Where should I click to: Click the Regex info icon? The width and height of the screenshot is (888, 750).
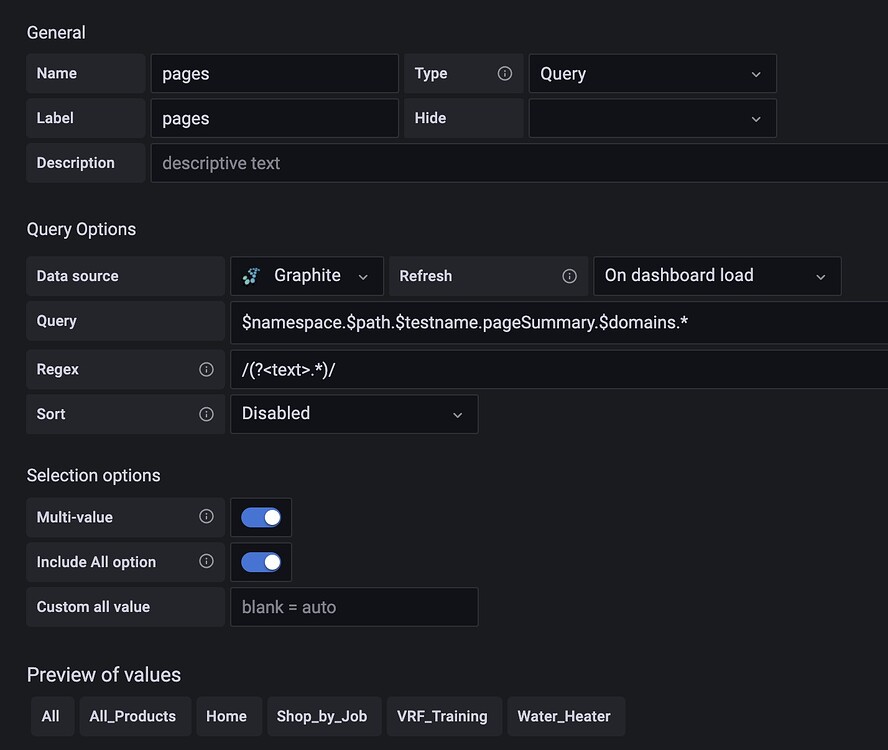pyautogui.click(x=207, y=368)
